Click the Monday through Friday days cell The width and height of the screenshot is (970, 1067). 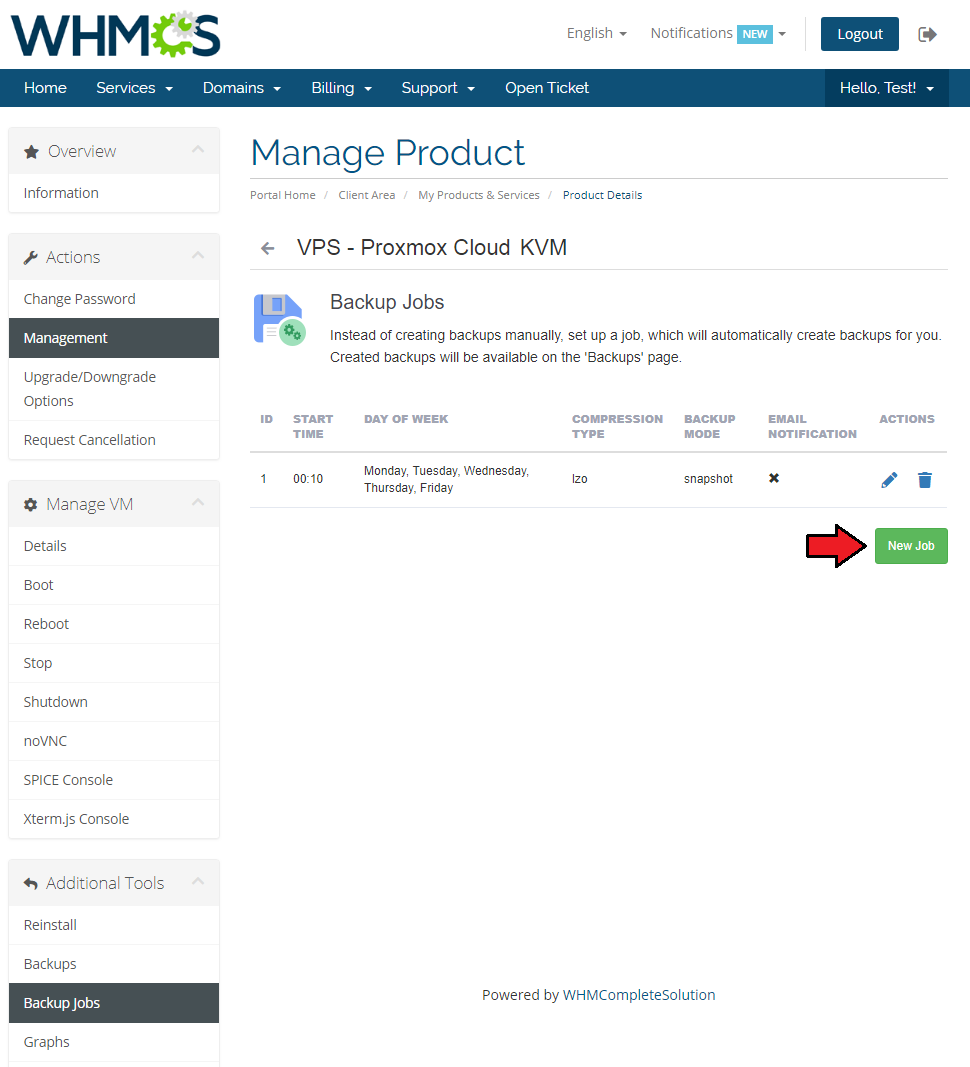tap(446, 479)
